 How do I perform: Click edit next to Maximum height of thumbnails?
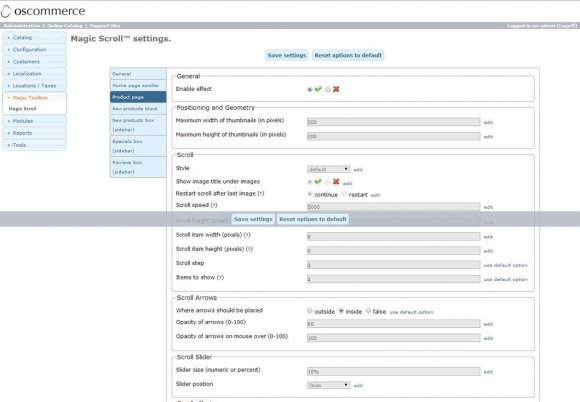coord(488,137)
